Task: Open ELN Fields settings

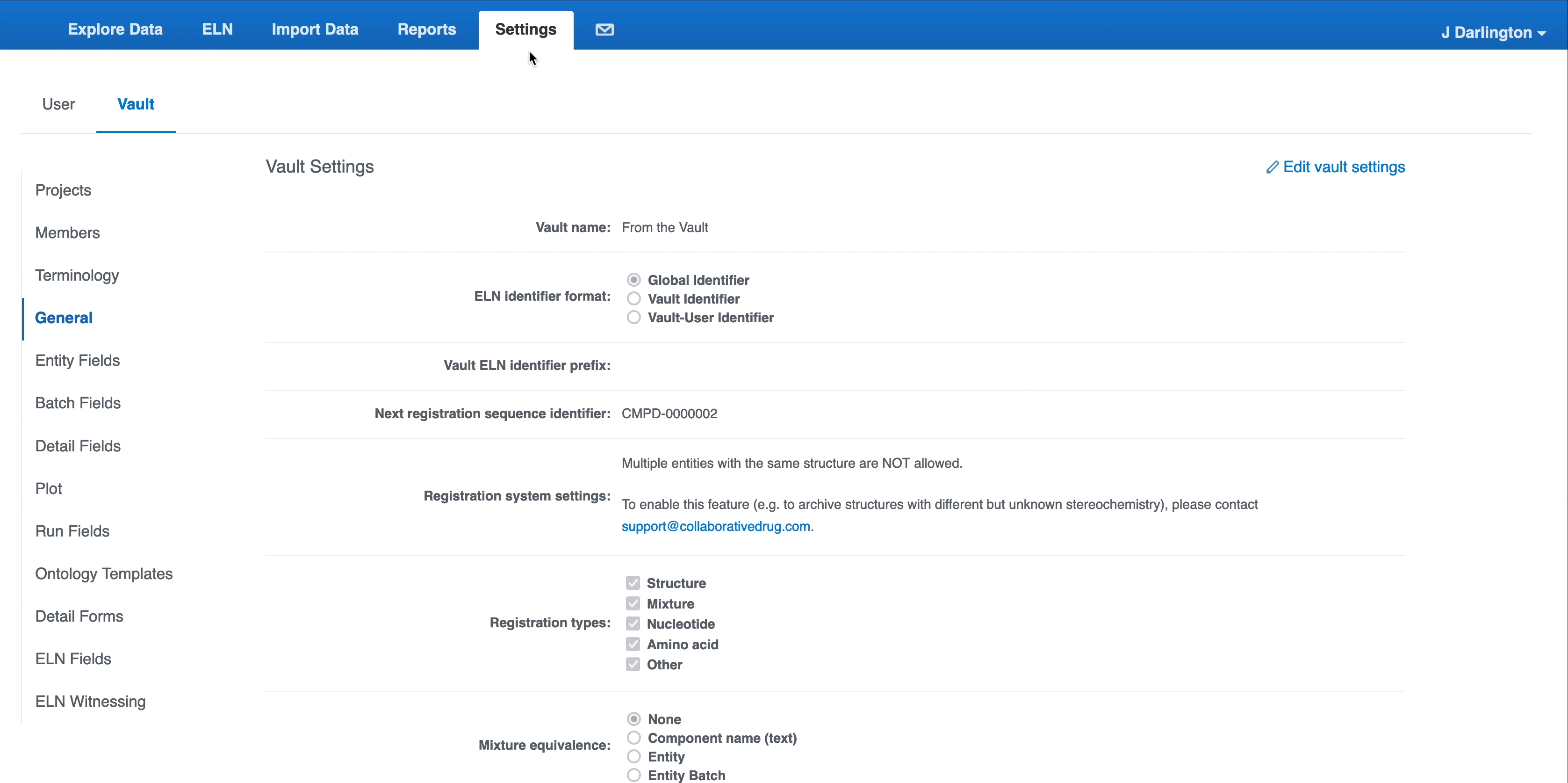Action: 73,659
